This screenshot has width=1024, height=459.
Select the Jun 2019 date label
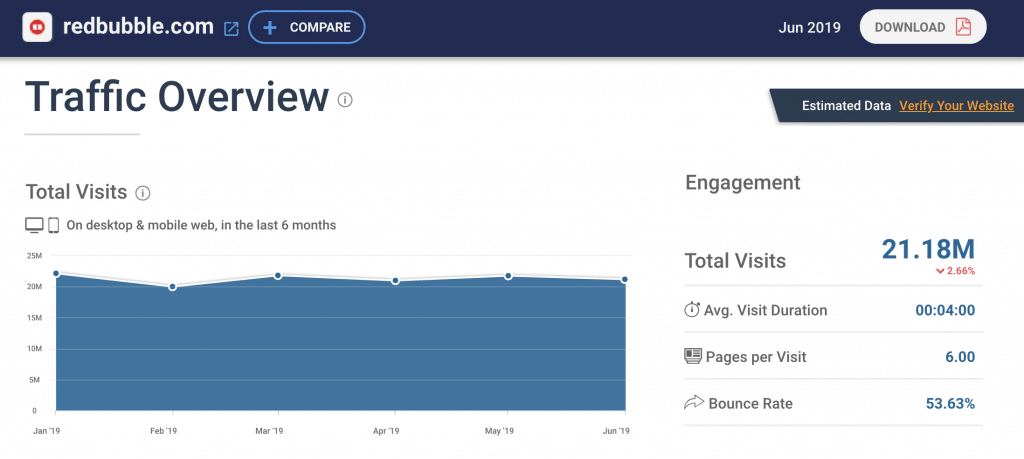pos(808,28)
